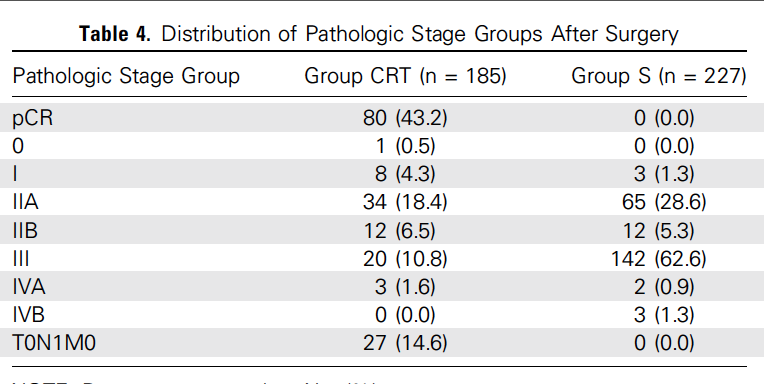Click the 3 (1.3) cell in IVB row

click(664, 315)
